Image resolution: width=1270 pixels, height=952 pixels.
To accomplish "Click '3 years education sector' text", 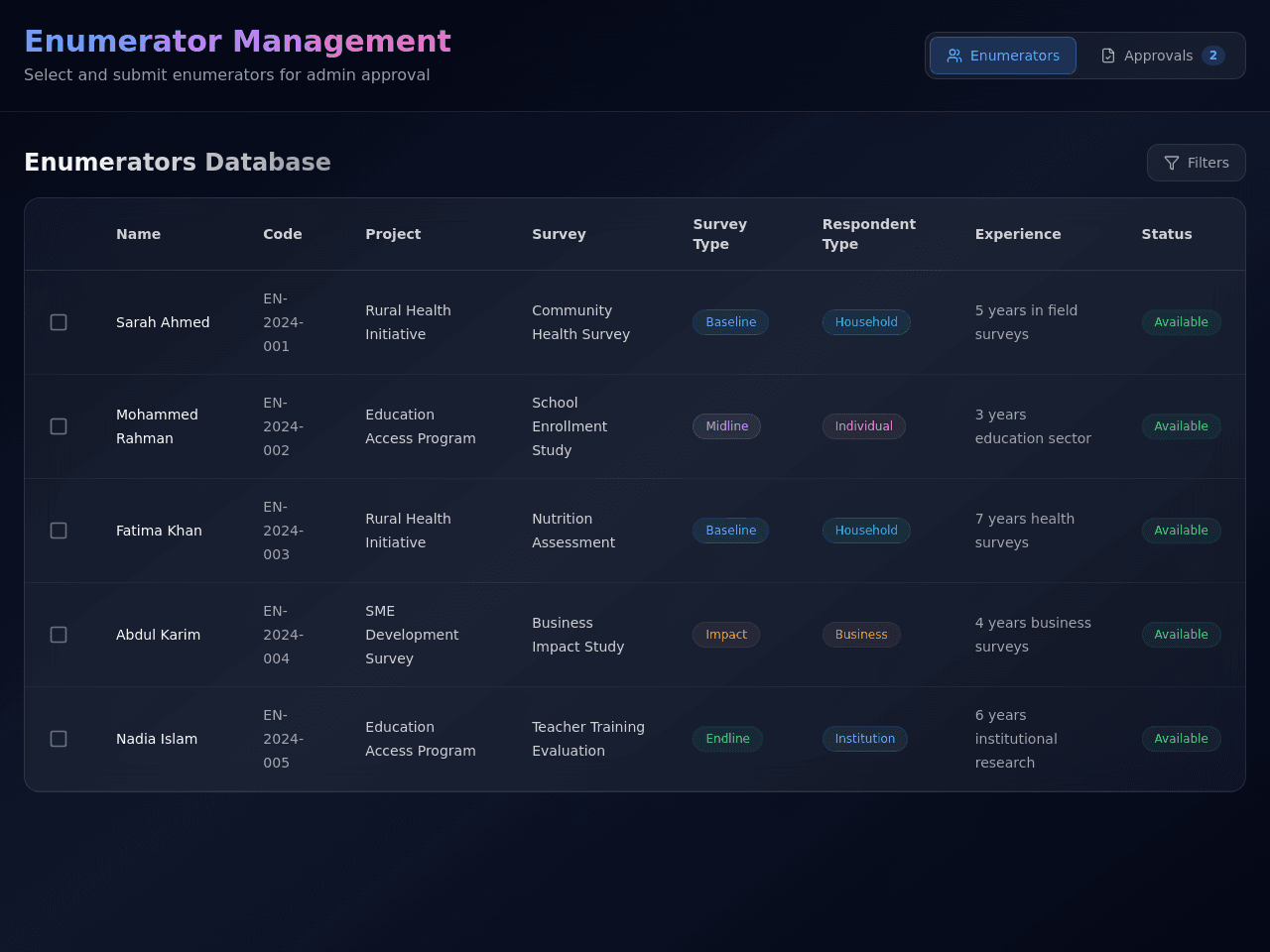I will coord(1033,426).
